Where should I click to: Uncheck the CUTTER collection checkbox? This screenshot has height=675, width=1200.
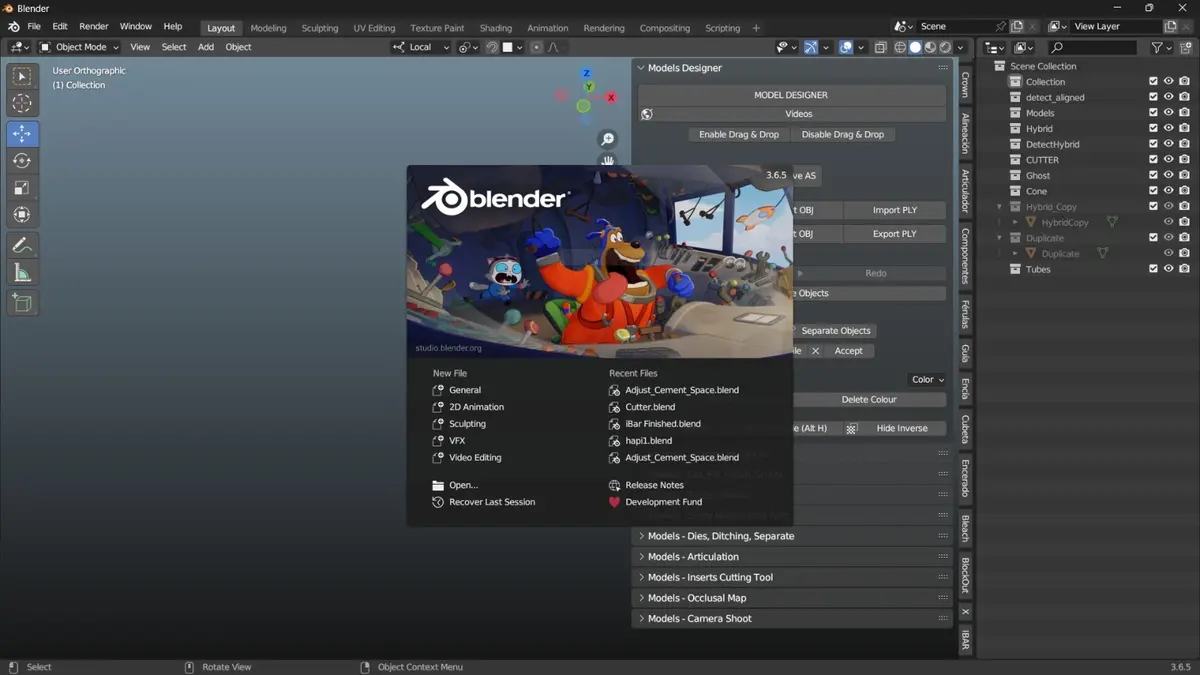pos(1153,160)
